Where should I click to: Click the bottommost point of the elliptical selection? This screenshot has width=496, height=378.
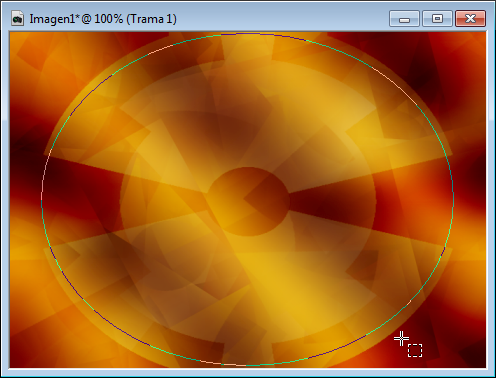pos(247,366)
